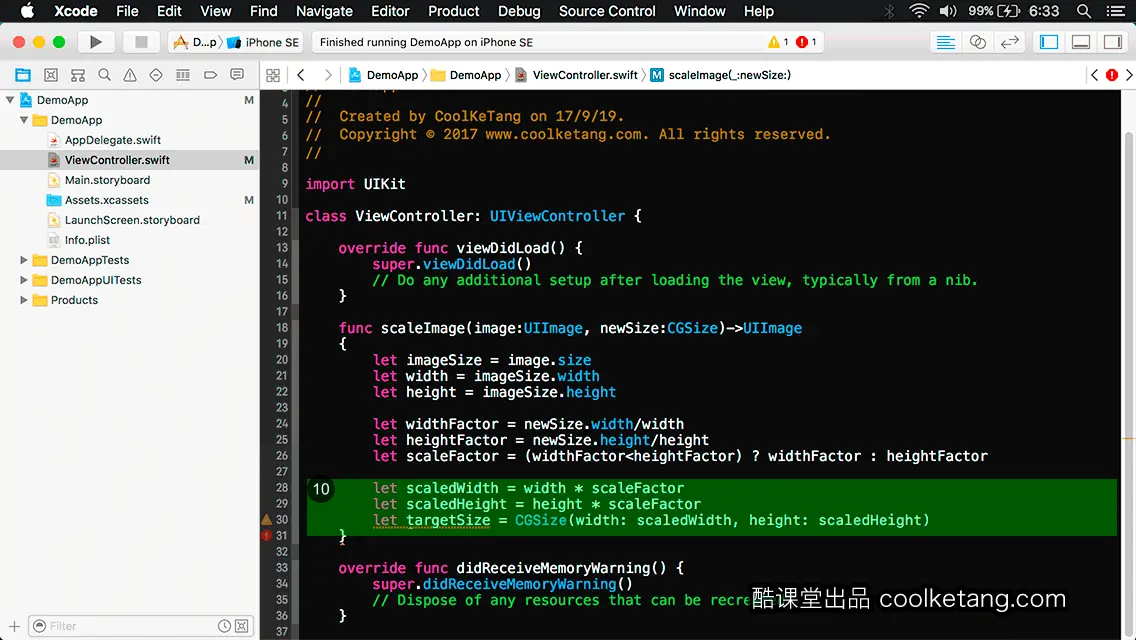
Task: Click the red error count in toolbar
Action: coord(806,42)
